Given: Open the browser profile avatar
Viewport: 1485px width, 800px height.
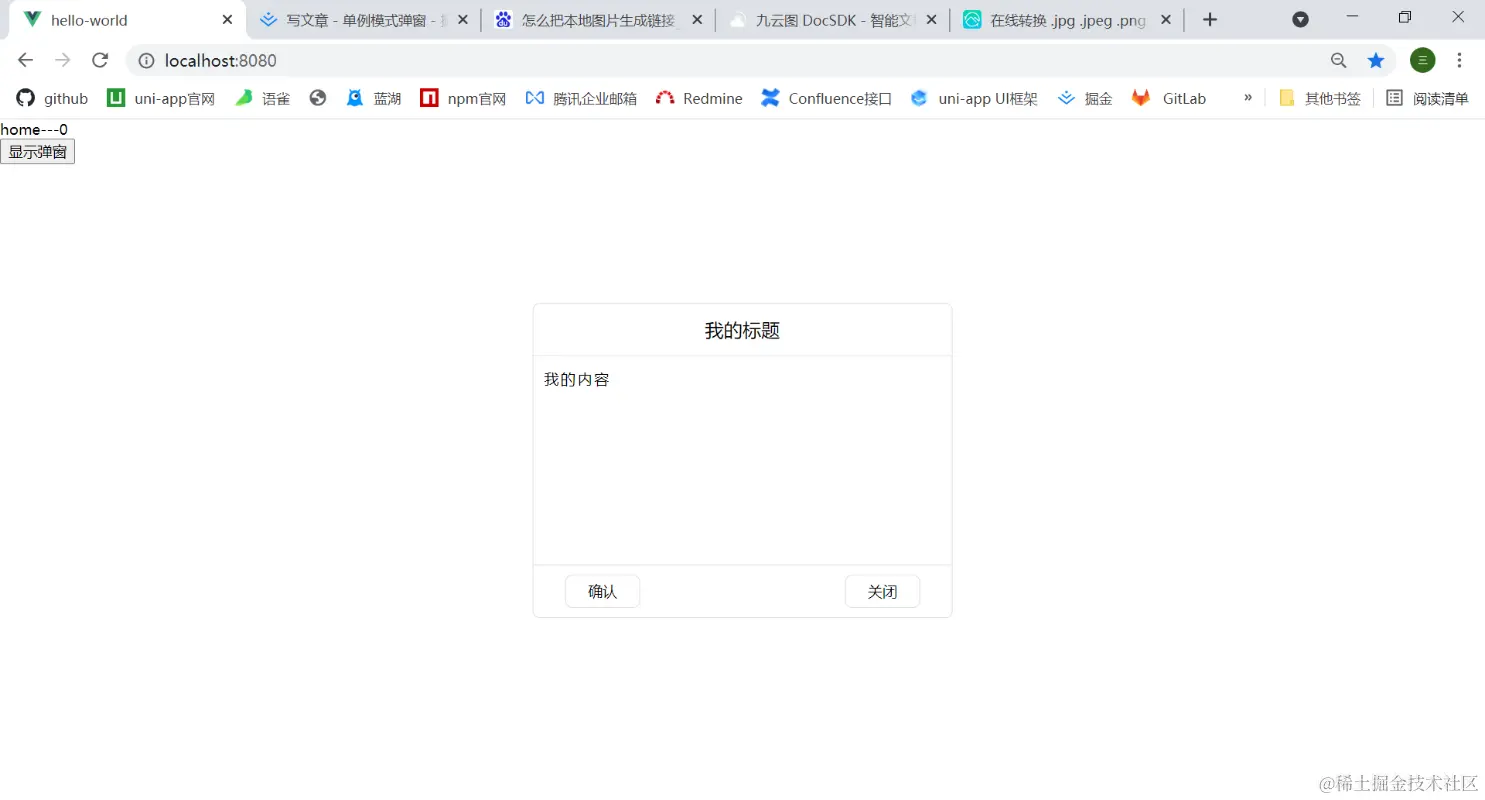Looking at the screenshot, I should pos(1422,60).
